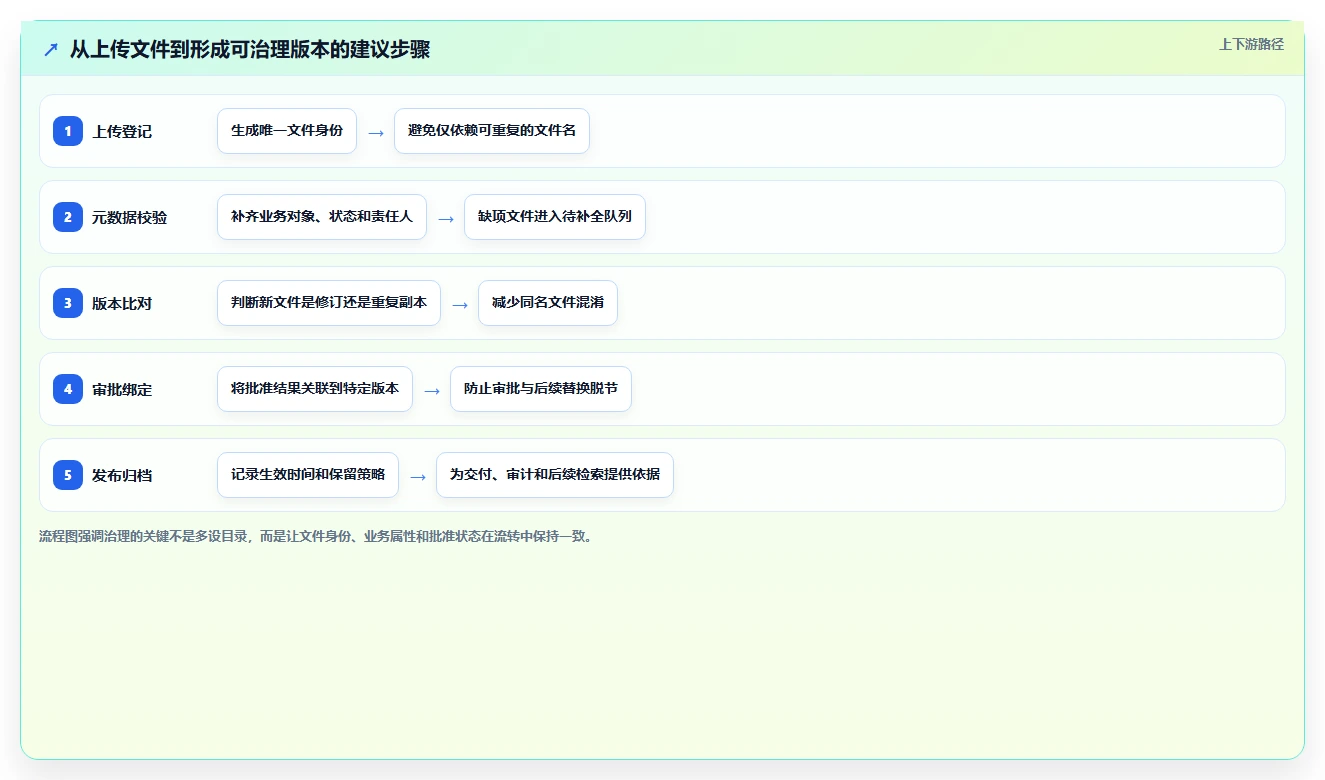Click the 补齐业务对象、状态和责任人 box
This screenshot has height=780, width=1325.
tap(322, 217)
